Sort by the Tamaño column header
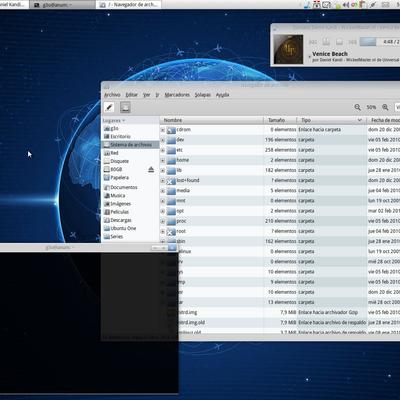The height and width of the screenshot is (400, 400). point(280,120)
